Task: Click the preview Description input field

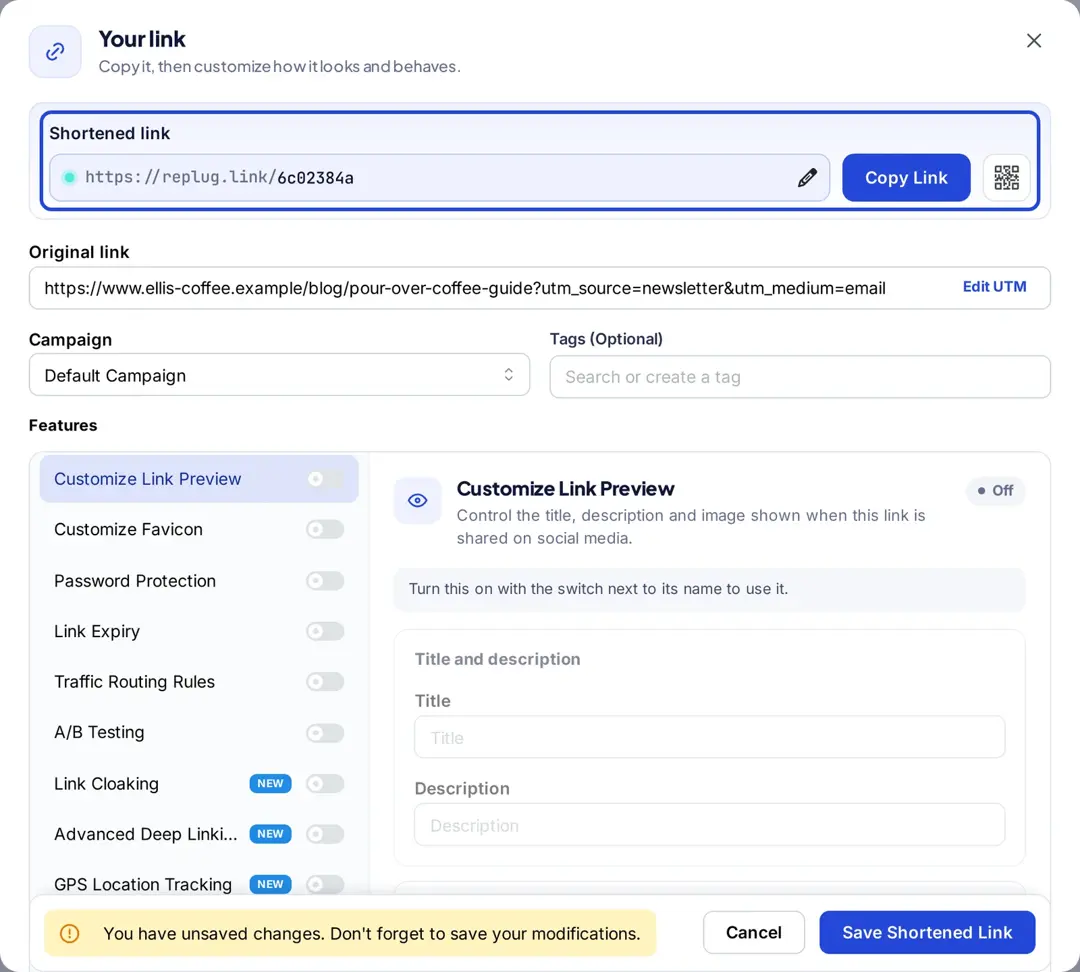Action: point(709,825)
